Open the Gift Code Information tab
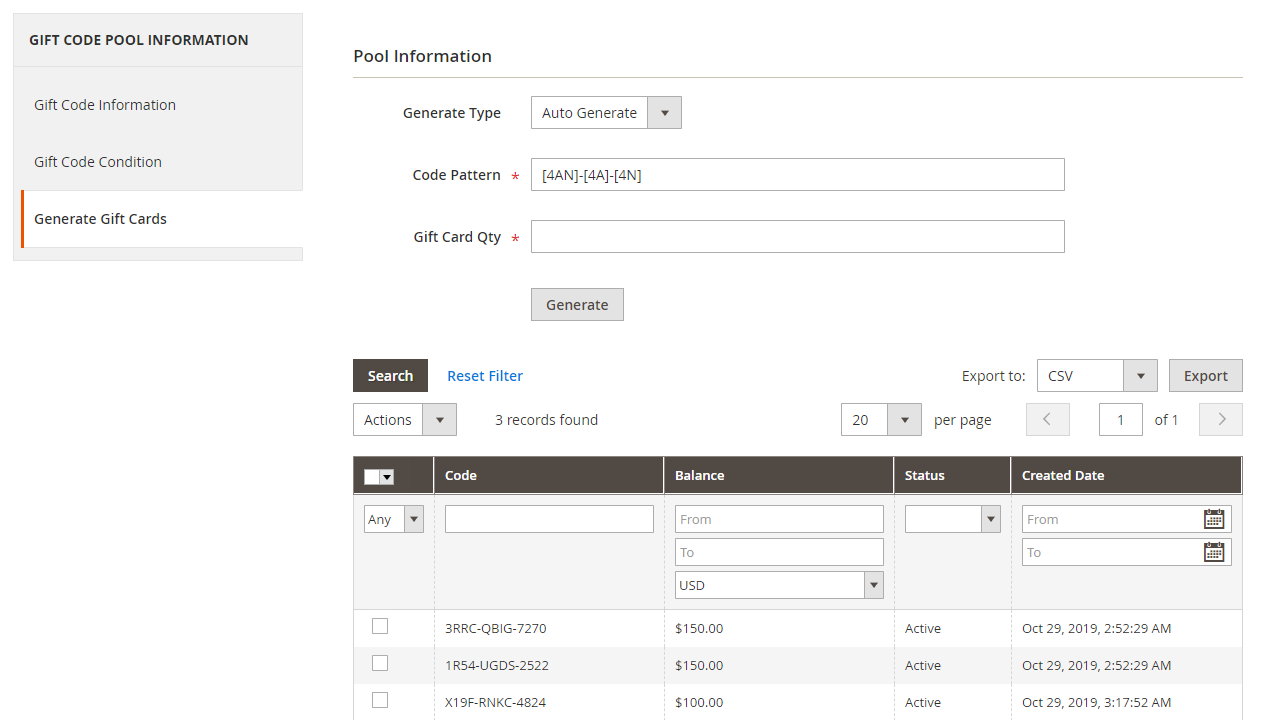 tap(105, 105)
